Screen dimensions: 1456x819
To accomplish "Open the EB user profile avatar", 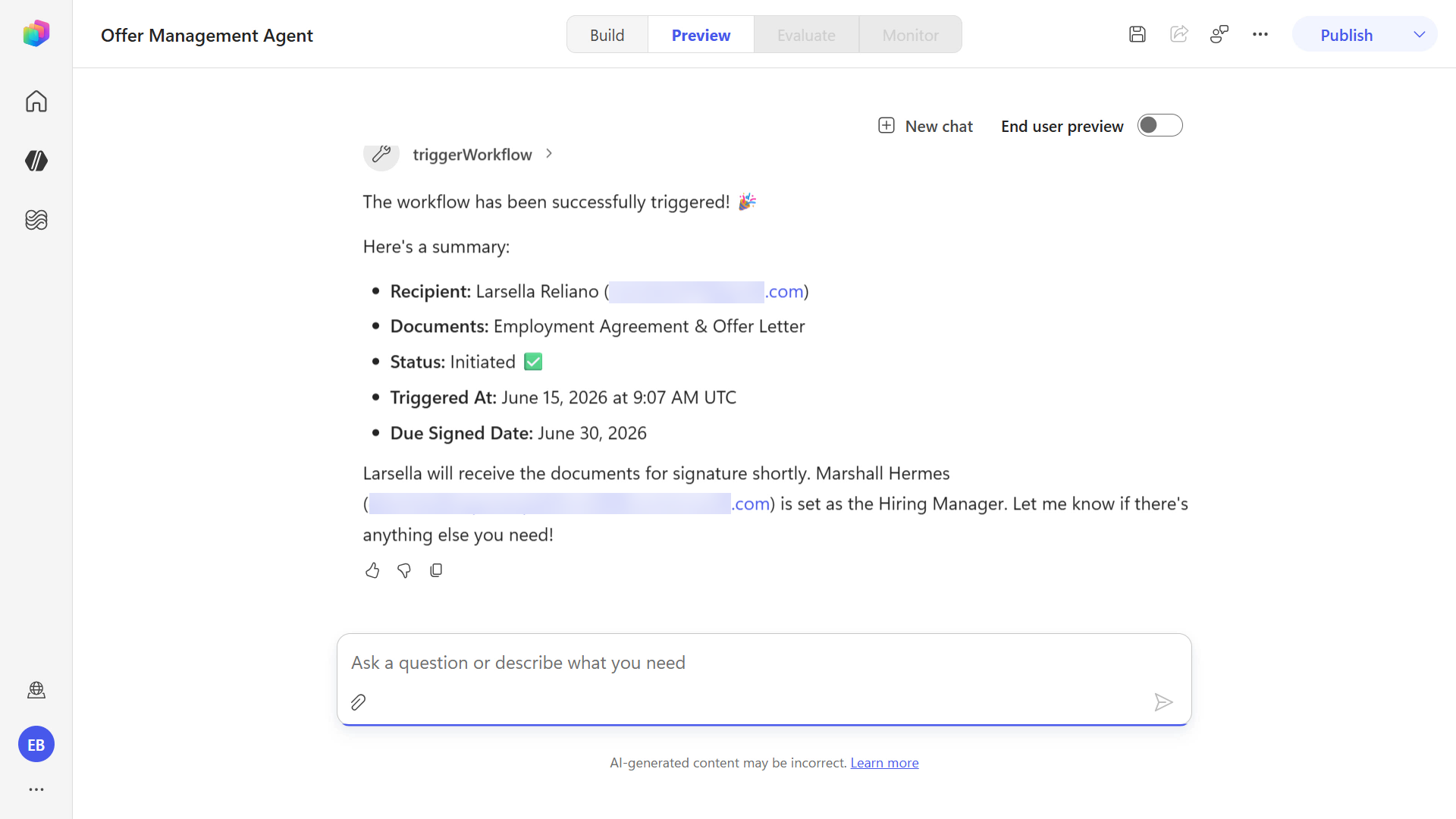I will [36, 745].
